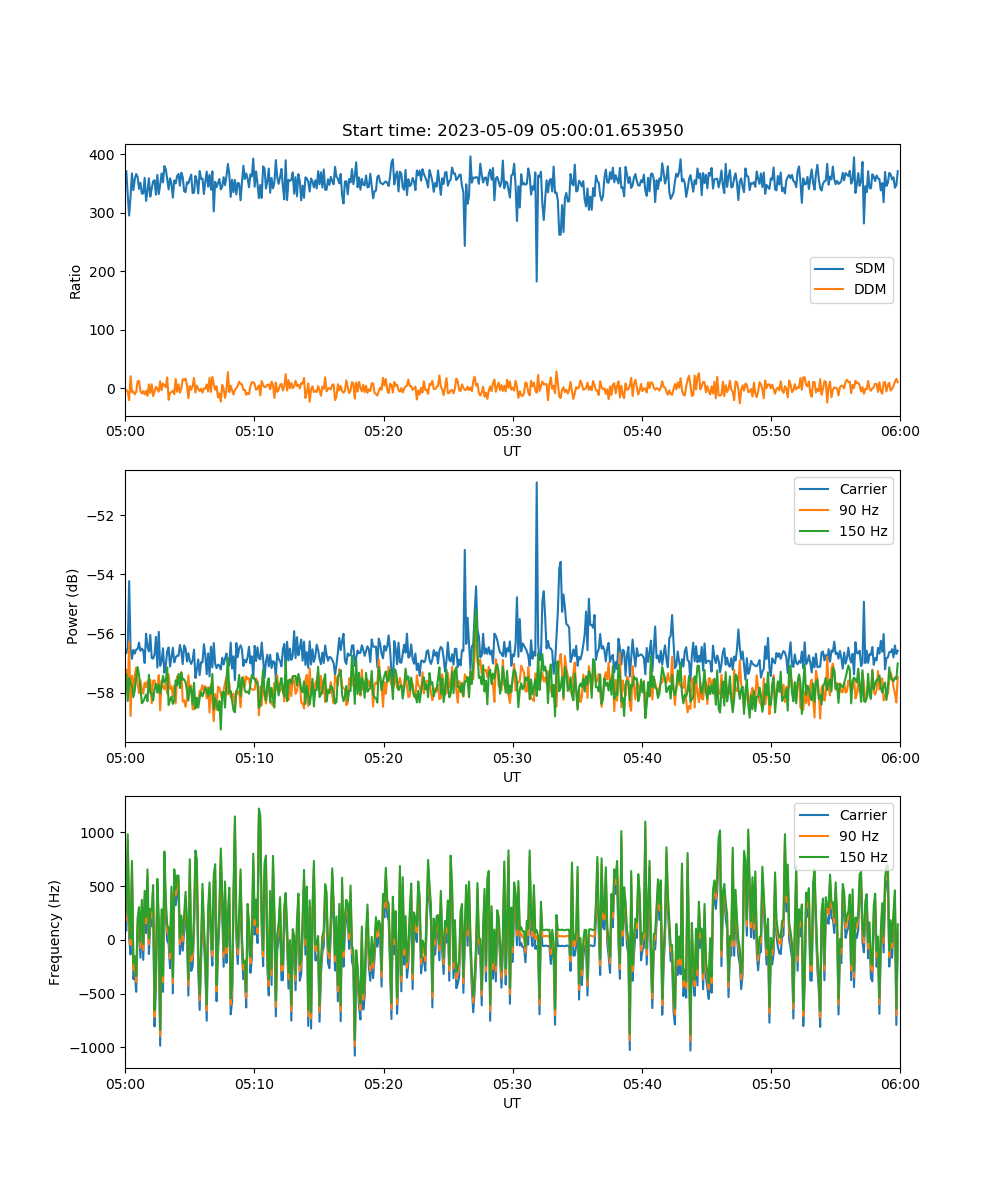This screenshot has height=1200, width=1000.
Task: Click the "06:00" tick under the Ratio plot
Action: click(x=900, y=432)
